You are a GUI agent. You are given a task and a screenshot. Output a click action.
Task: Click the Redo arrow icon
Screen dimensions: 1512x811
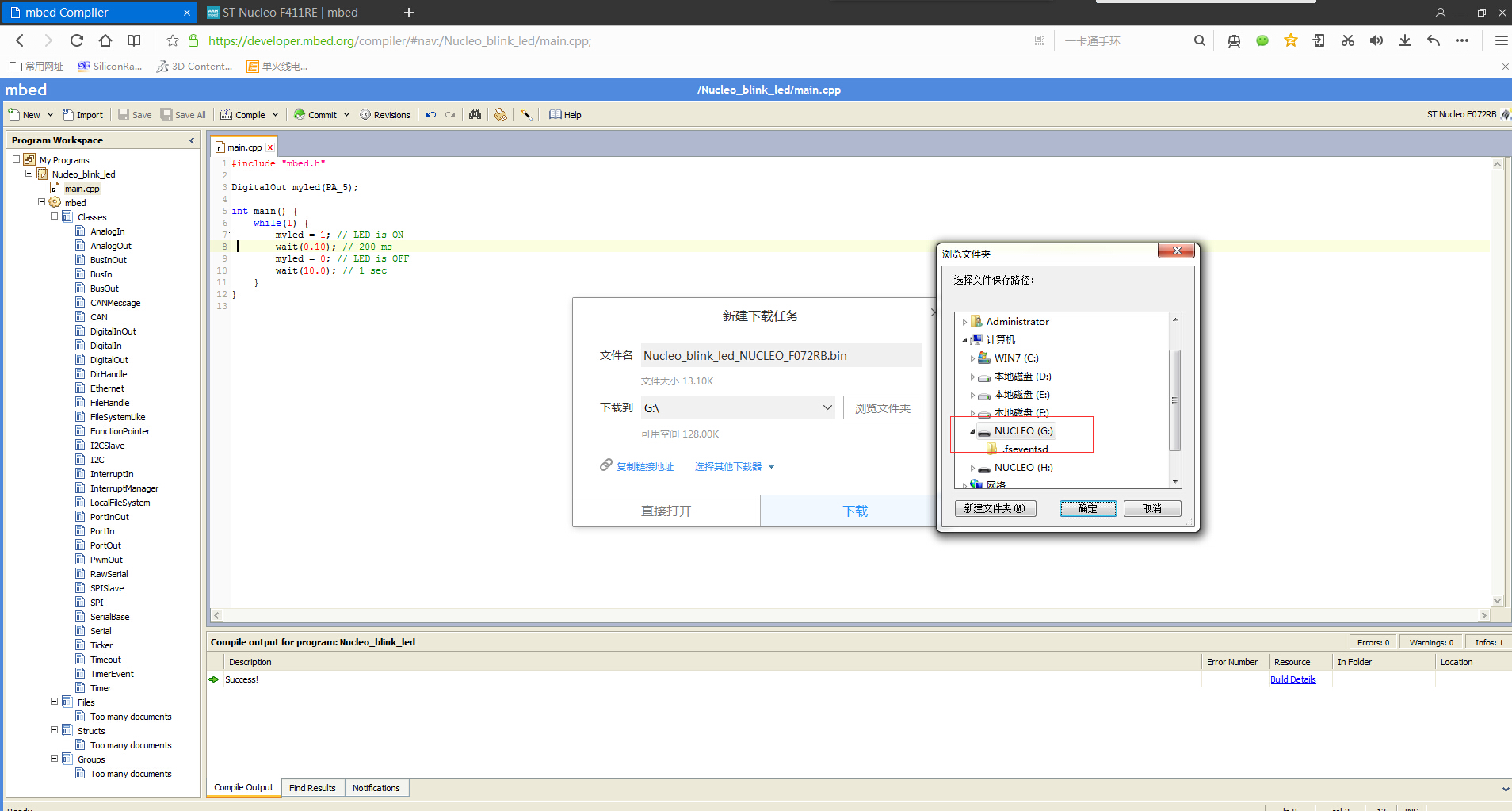pyautogui.click(x=450, y=115)
